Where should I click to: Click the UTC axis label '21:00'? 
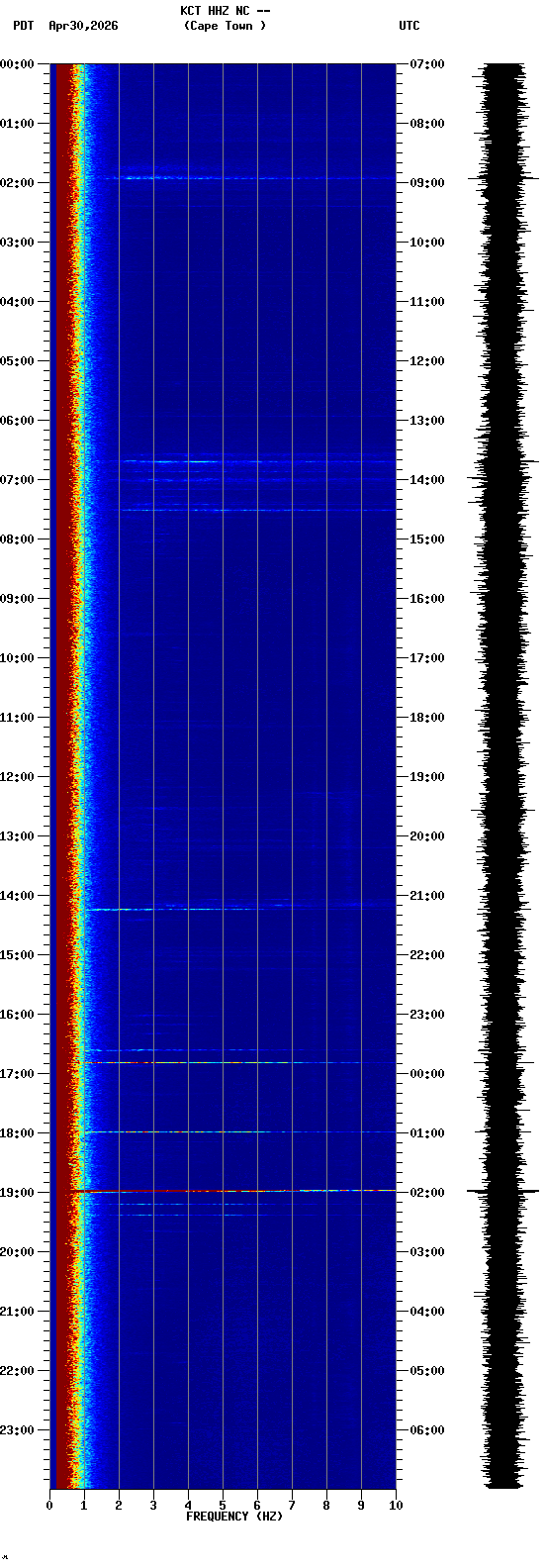coord(427,896)
